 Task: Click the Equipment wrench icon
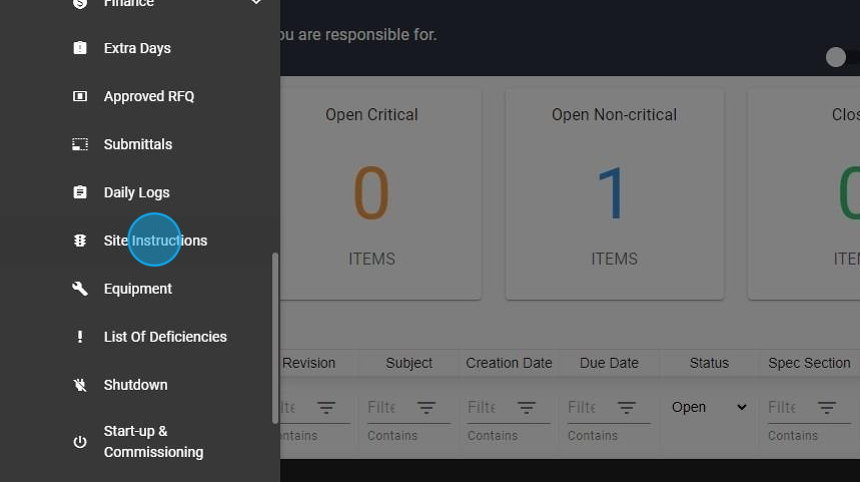pyautogui.click(x=80, y=288)
